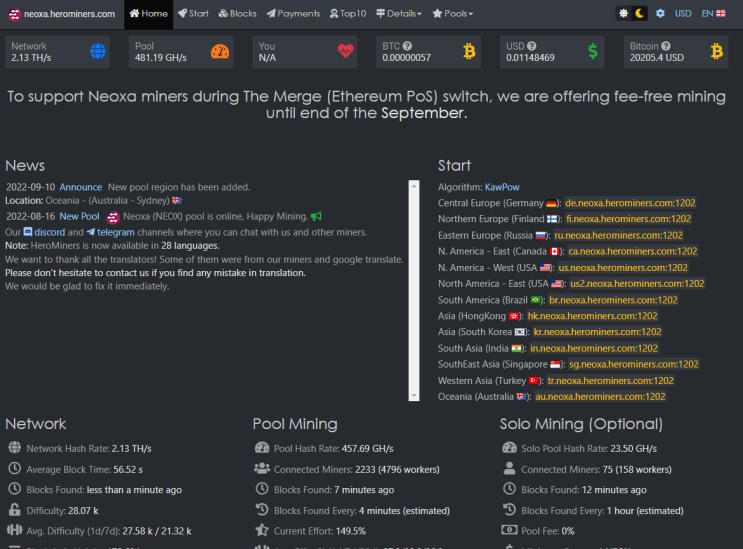Click the USD help question mark
The width and height of the screenshot is (743, 549).
pos(531,46)
